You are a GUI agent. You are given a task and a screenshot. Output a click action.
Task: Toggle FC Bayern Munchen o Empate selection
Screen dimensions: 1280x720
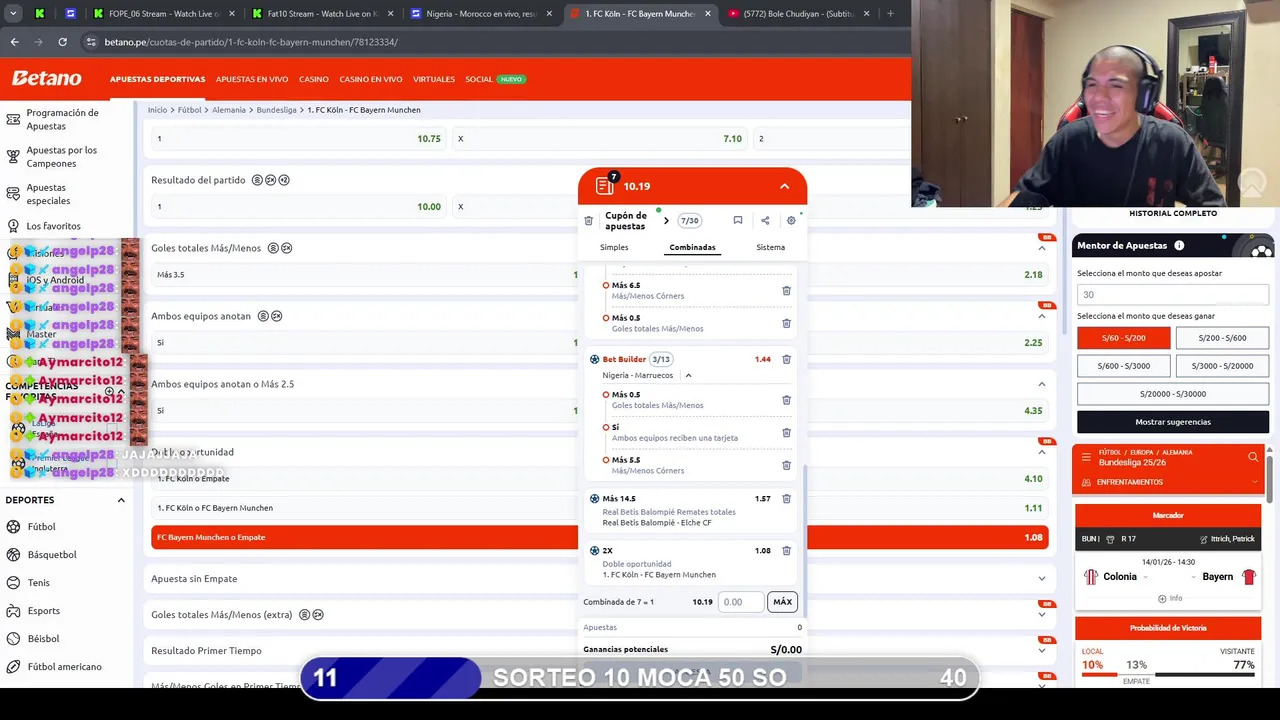point(600,537)
